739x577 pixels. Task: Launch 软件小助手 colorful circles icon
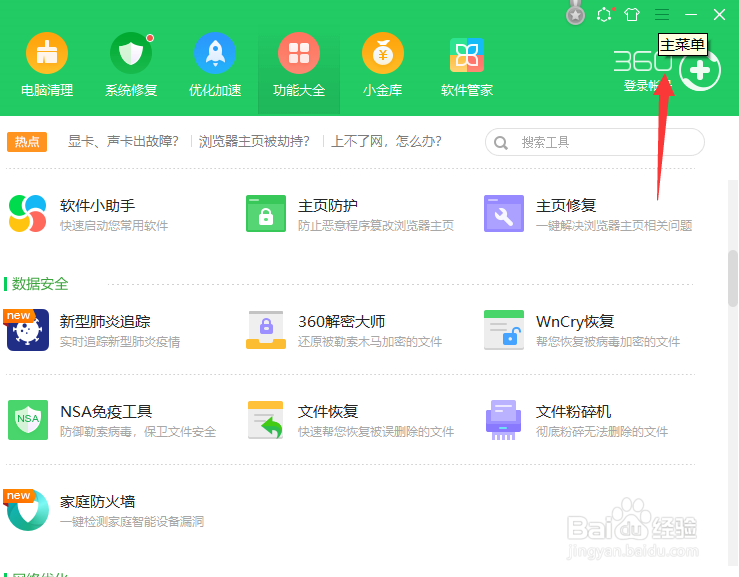(27, 214)
